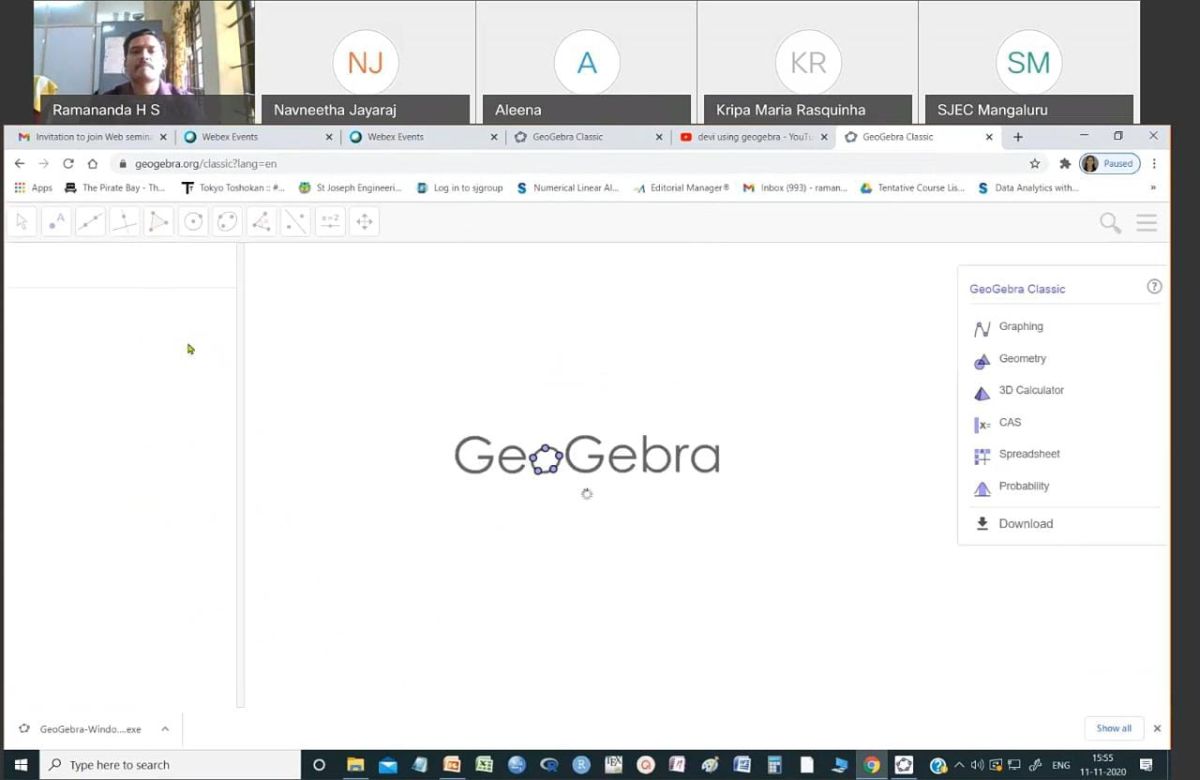Open the Apps bookmark shortcut
This screenshot has width=1200, height=780.
[33, 188]
